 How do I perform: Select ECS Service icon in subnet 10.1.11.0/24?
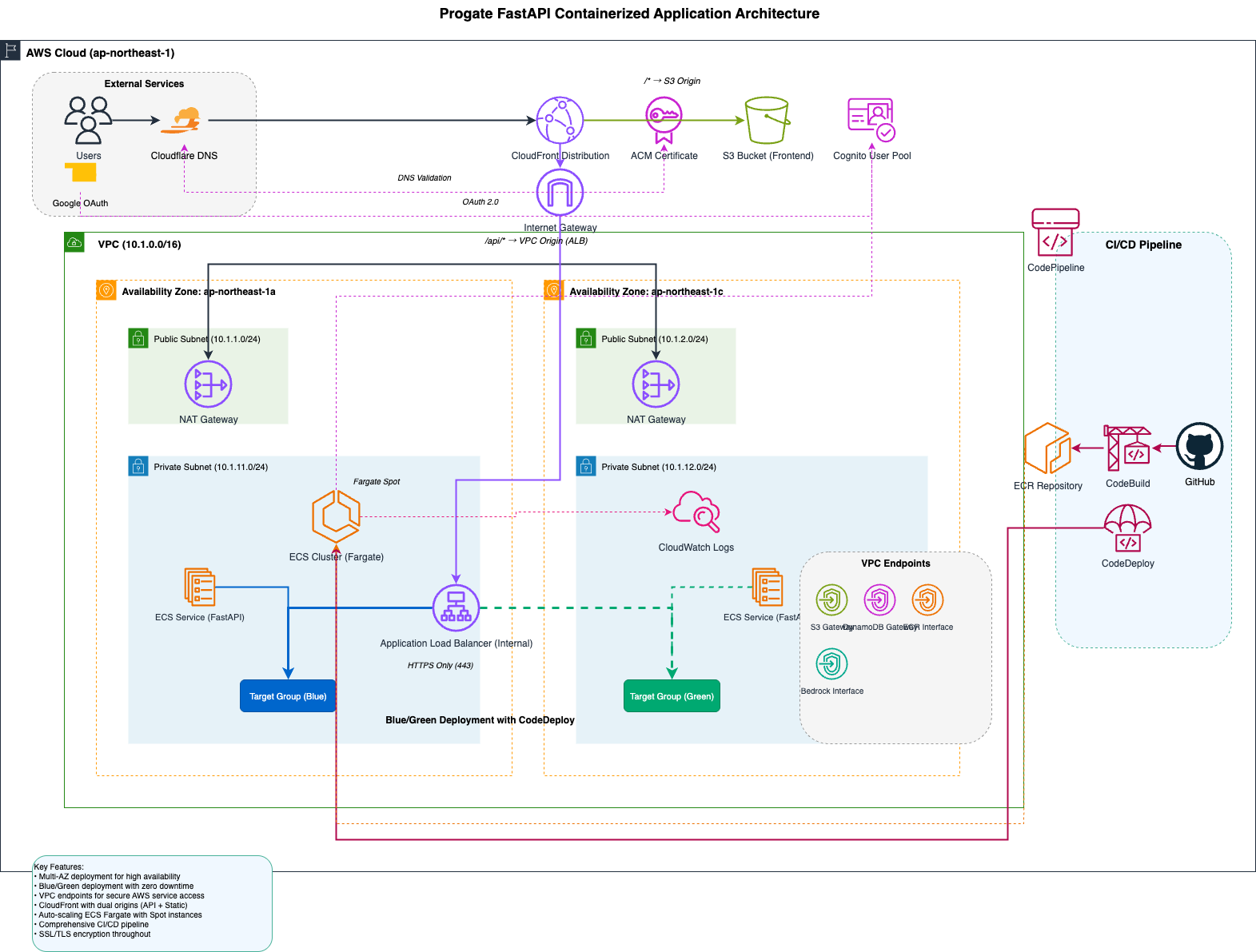pos(200,587)
